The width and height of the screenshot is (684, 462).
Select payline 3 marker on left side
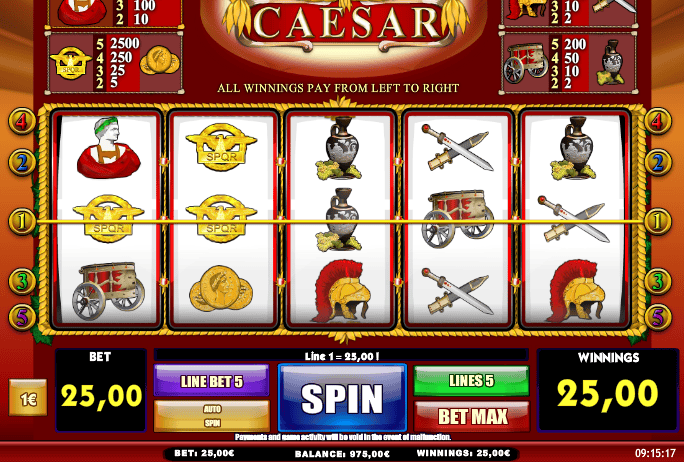pos(21,281)
